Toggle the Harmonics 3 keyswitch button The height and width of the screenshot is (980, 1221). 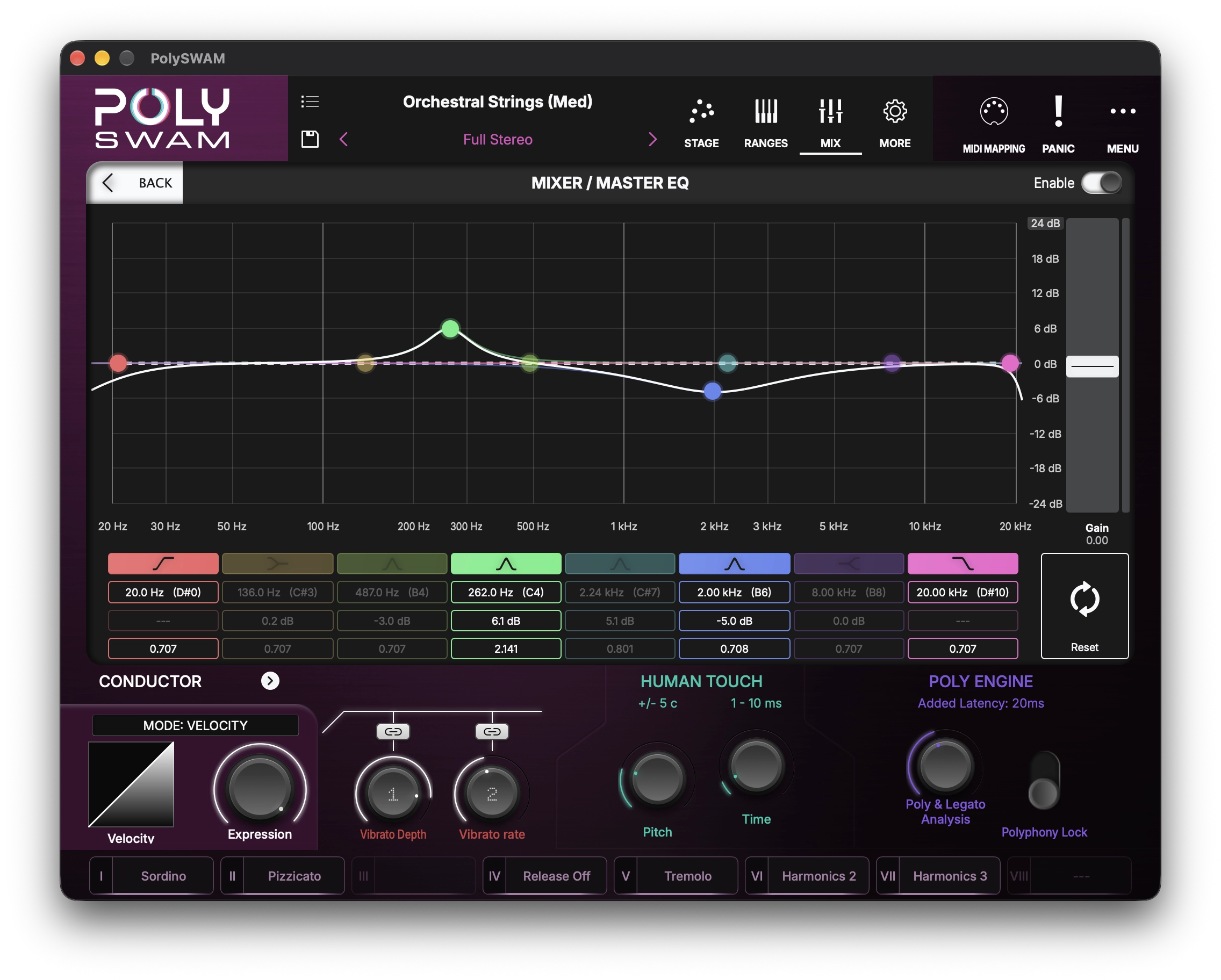[938, 876]
